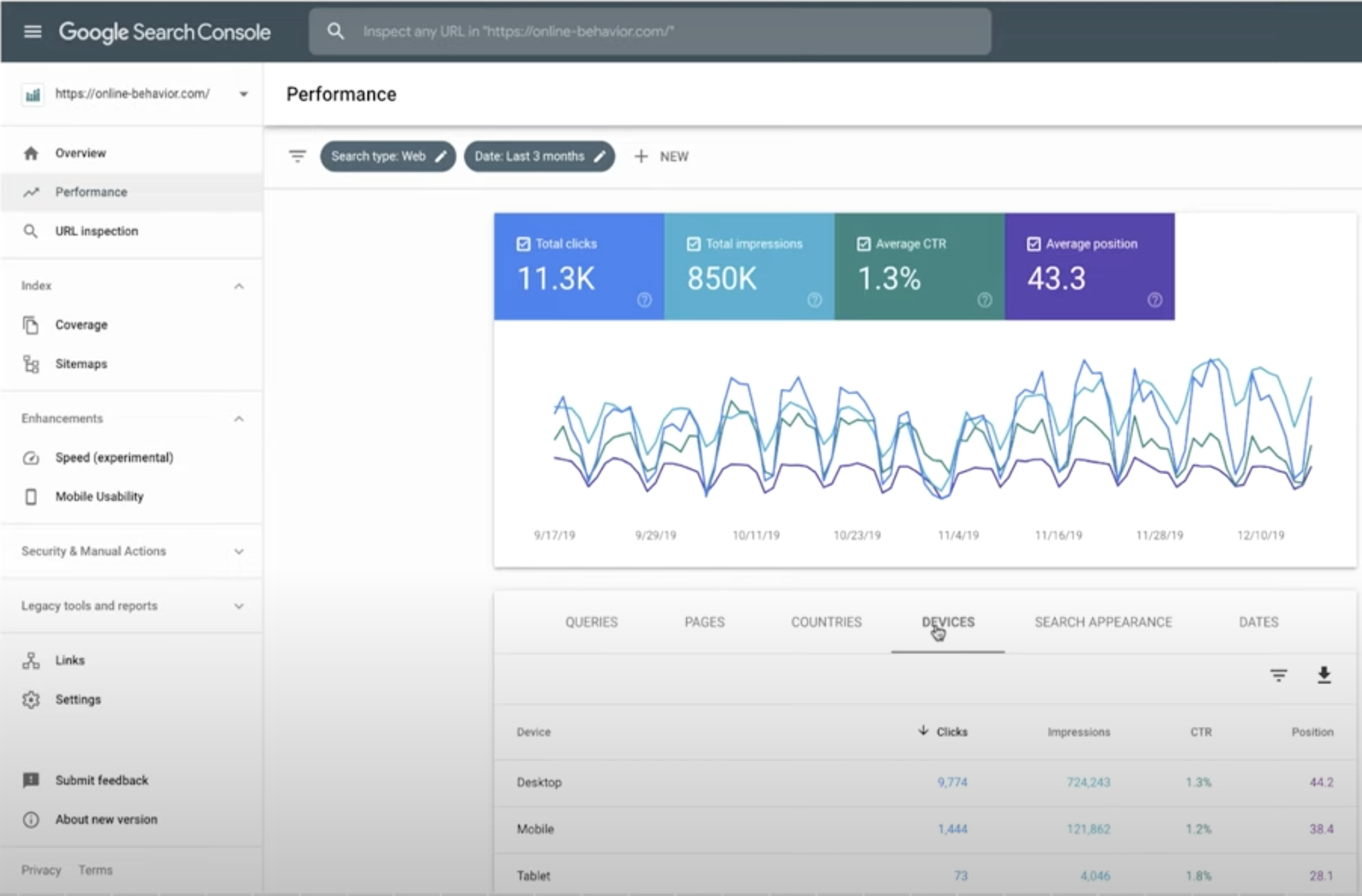Image resolution: width=1362 pixels, height=896 pixels.
Task: Toggle the Average CTR checkbox
Action: 864,244
